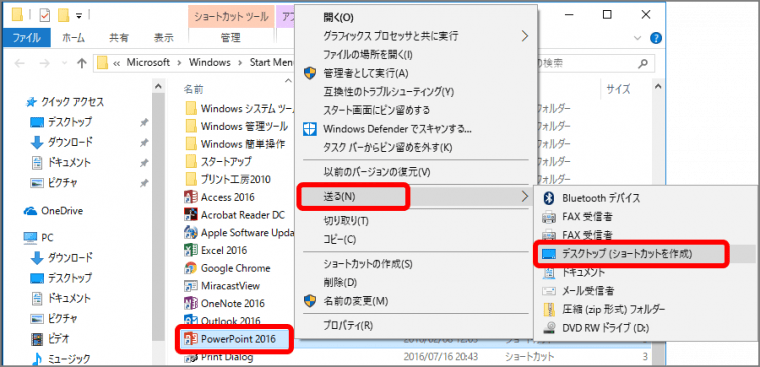The image size is (760, 367).
Task: Switch to the ホーム ribbon tab
Action: [74, 38]
